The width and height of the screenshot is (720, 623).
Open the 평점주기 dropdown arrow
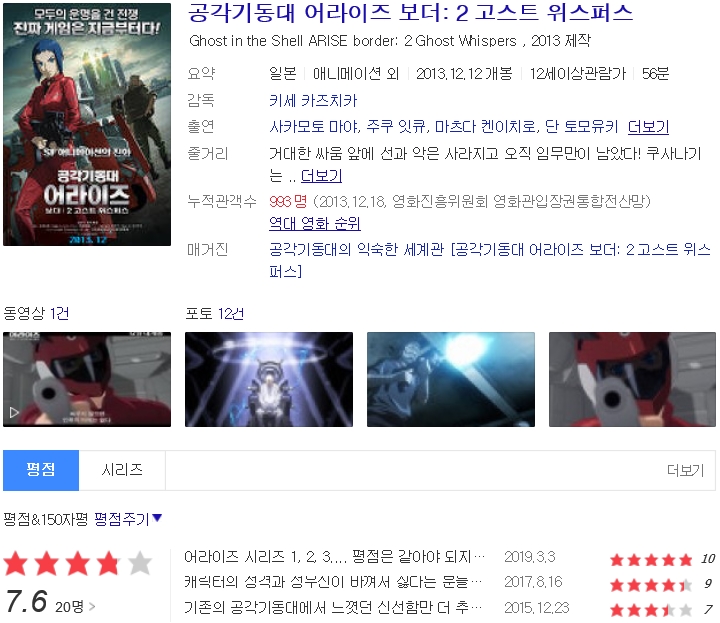(x=157, y=518)
